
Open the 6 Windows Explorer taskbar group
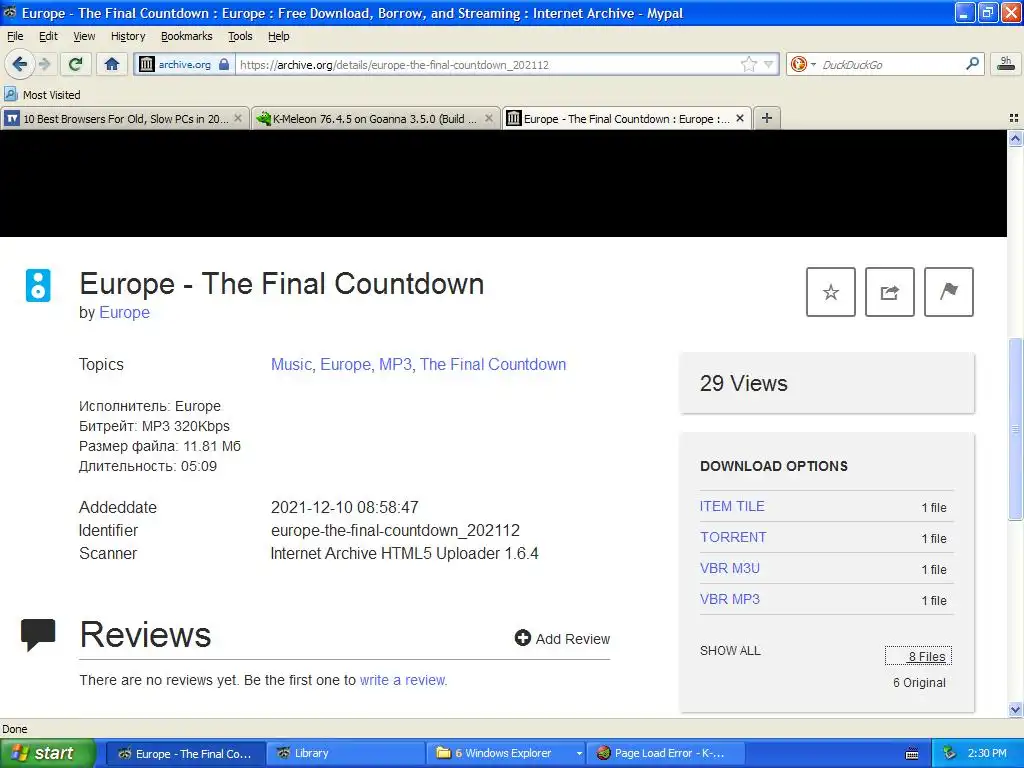(507, 753)
